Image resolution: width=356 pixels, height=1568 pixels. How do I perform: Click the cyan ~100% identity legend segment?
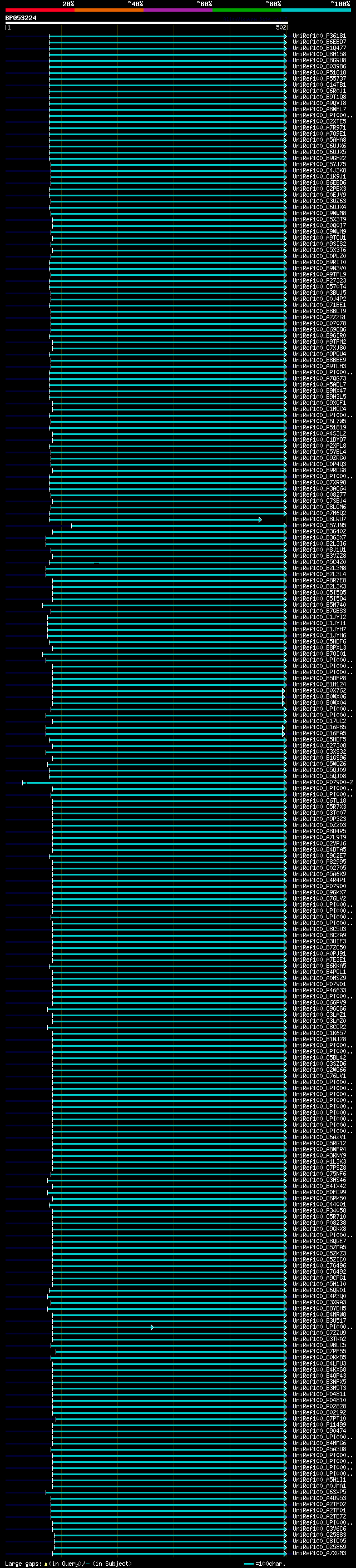[316, 10]
